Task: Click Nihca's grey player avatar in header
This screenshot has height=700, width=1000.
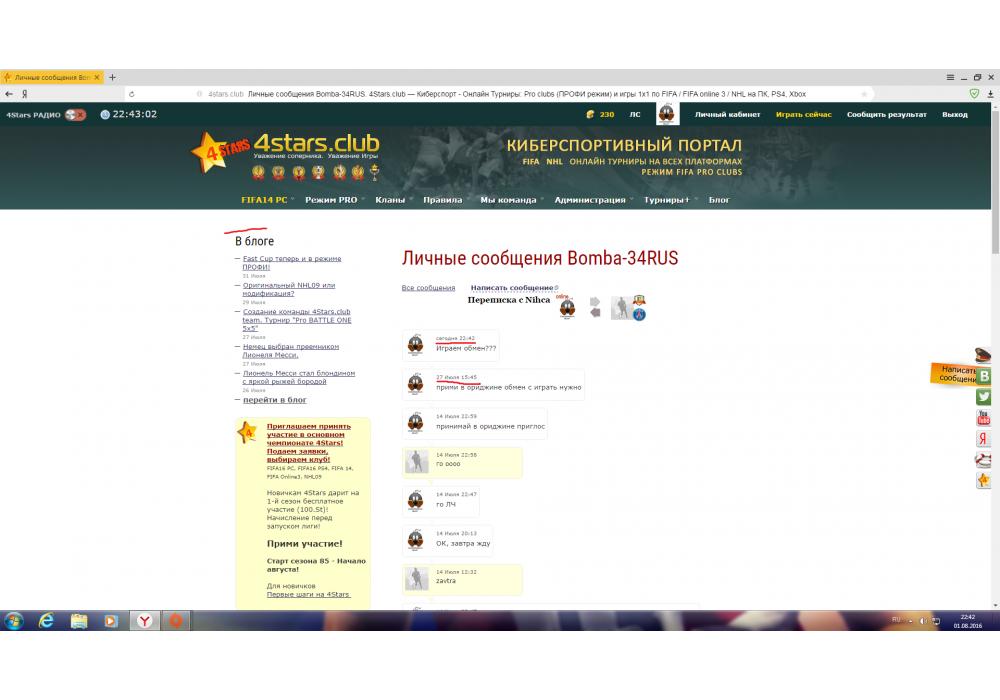Action: coord(621,308)
